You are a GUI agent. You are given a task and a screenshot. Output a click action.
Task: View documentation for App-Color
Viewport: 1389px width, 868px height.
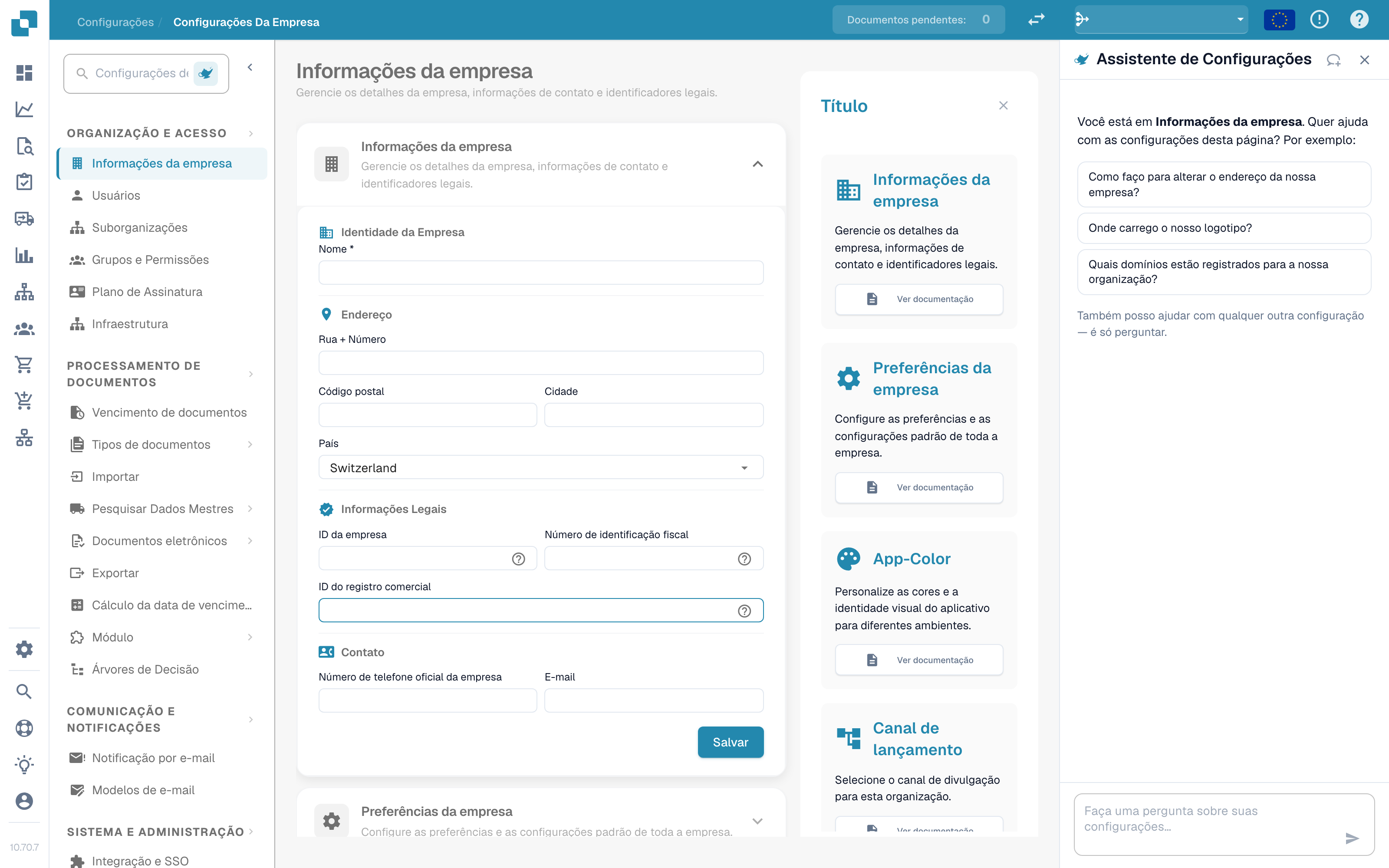point(919,660)
